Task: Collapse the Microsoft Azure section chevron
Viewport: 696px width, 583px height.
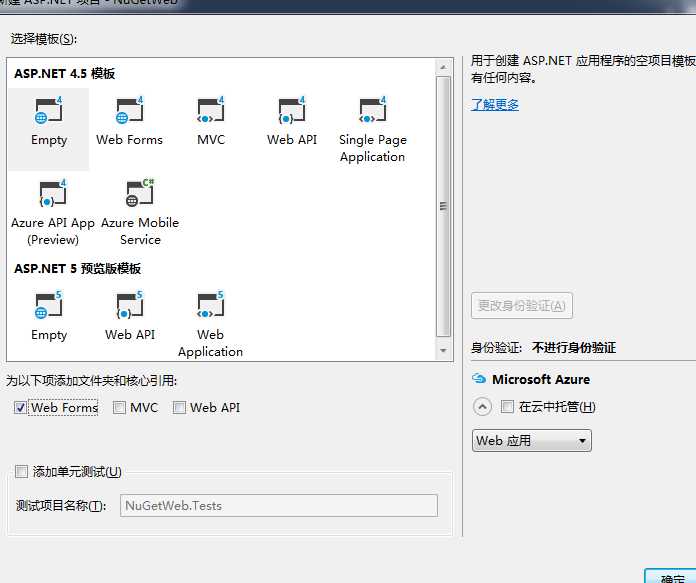Action: 482,406
